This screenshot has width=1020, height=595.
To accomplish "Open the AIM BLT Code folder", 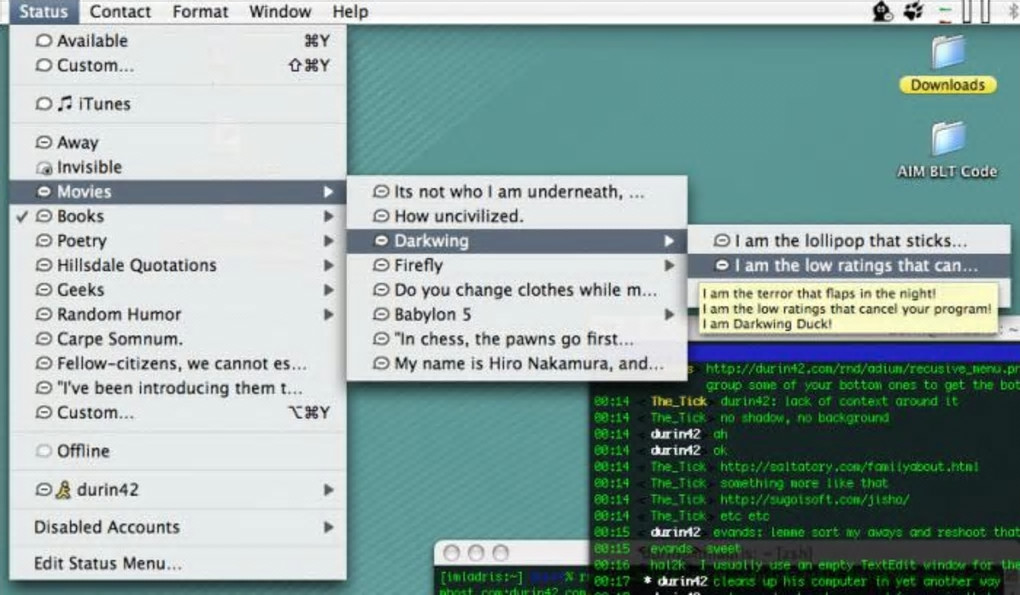I will [x=947, y=150].
